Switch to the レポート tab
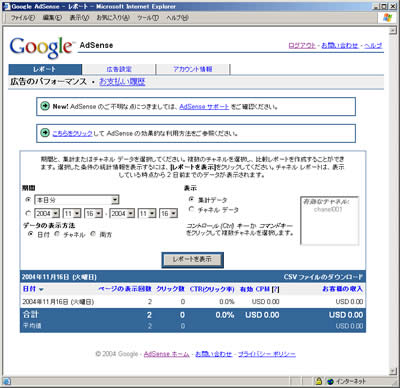 [45, 69]
